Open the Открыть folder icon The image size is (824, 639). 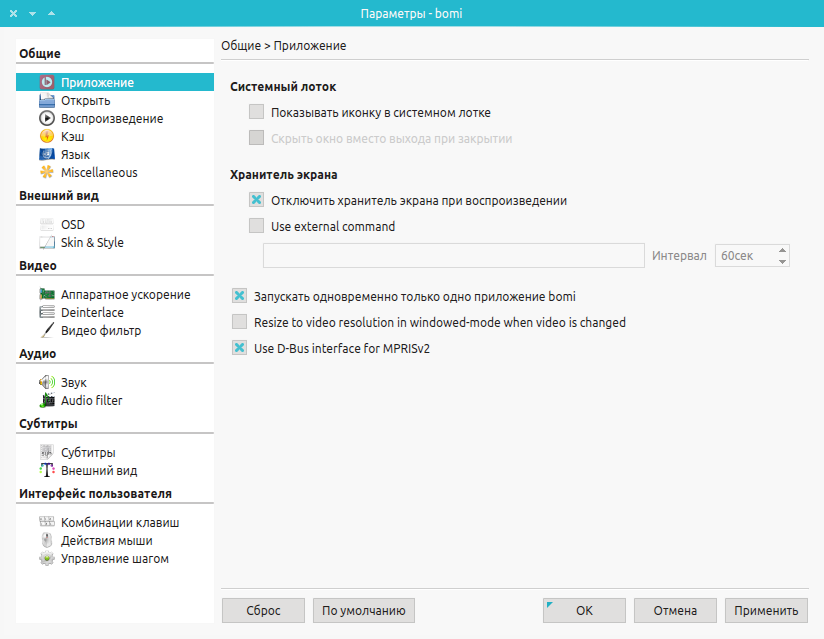(47, 100)
